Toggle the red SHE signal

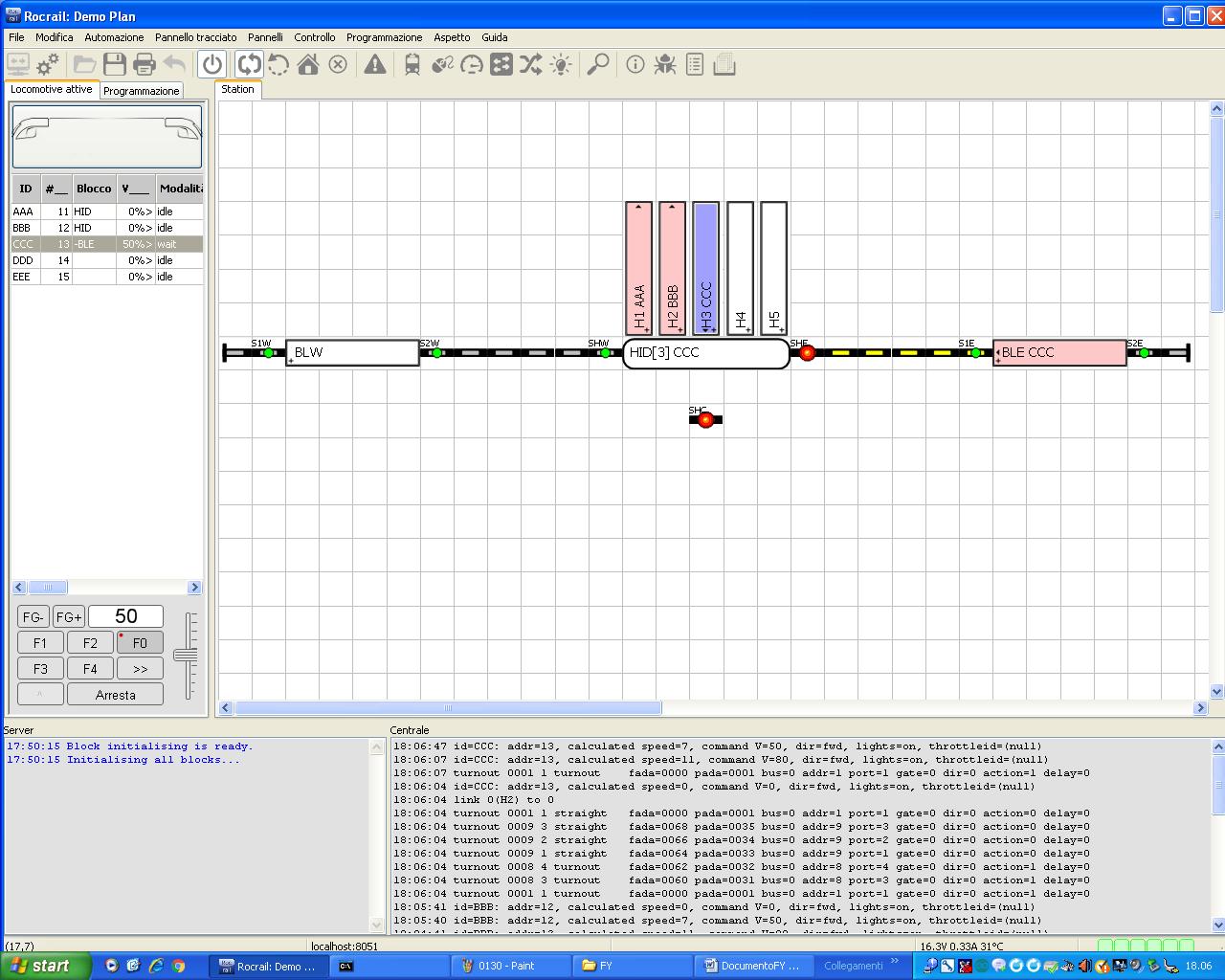[x=807, y=352]
